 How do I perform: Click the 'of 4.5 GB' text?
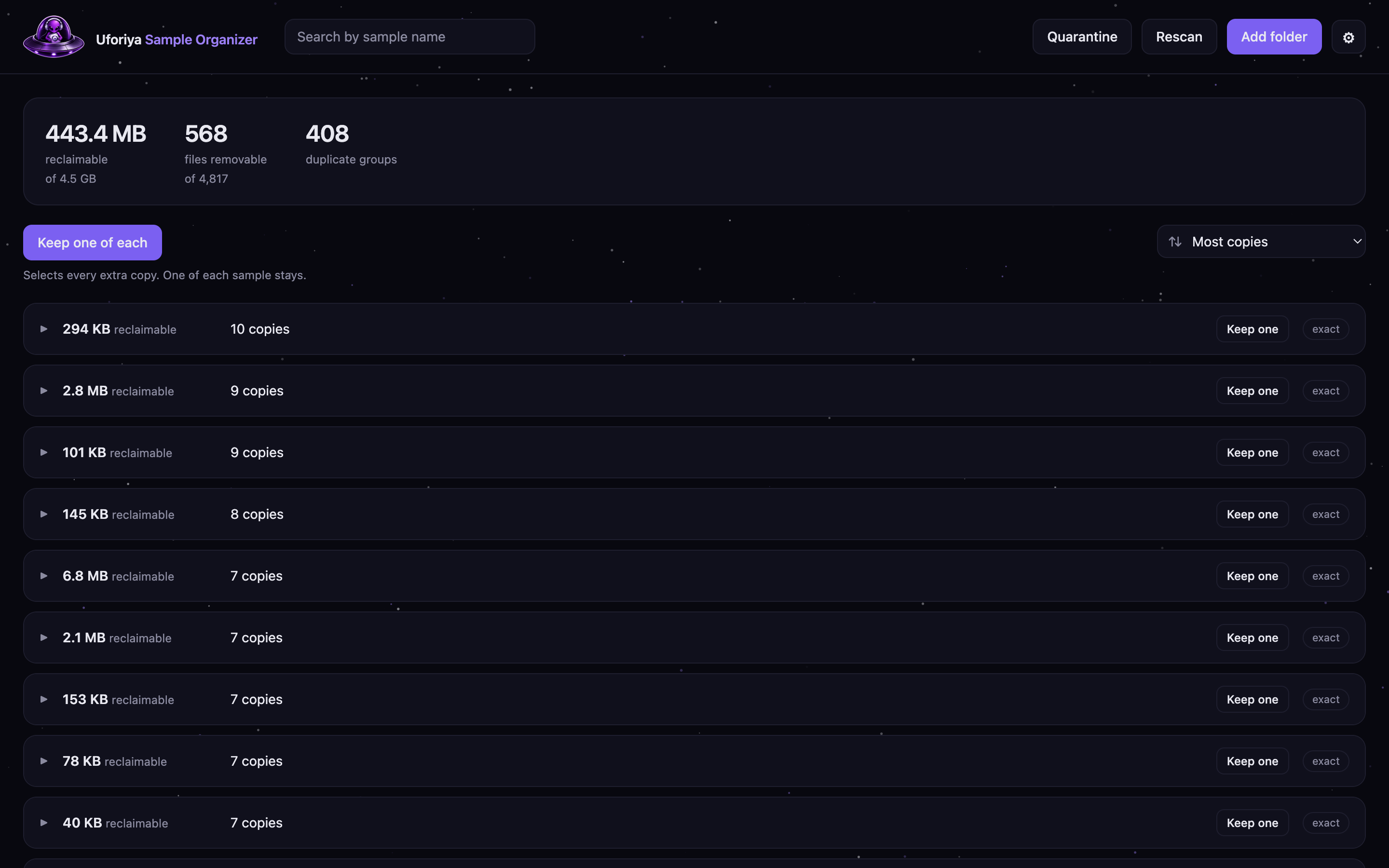pos(70,178)
